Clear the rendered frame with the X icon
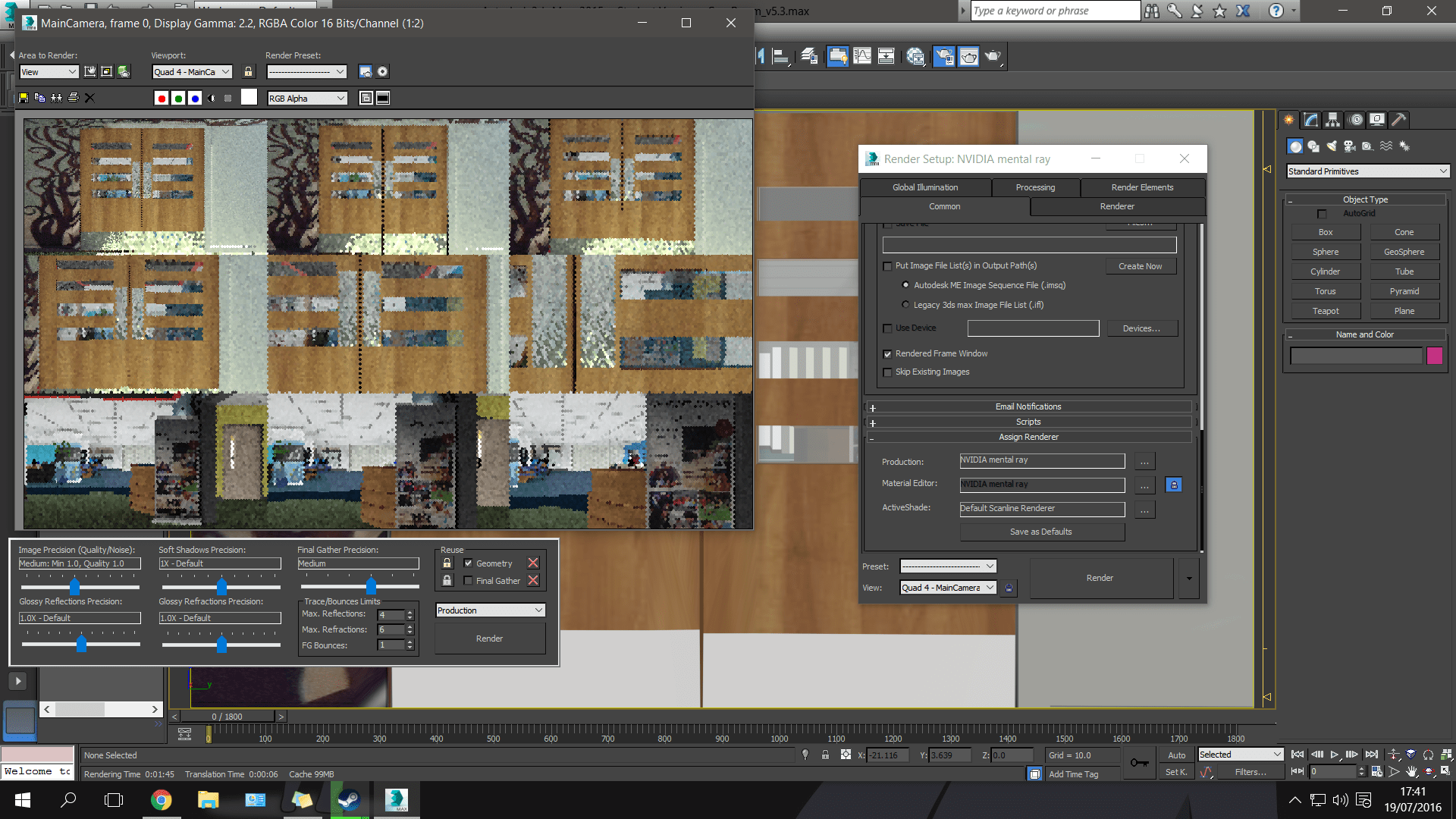 click(x=89, y=98)
